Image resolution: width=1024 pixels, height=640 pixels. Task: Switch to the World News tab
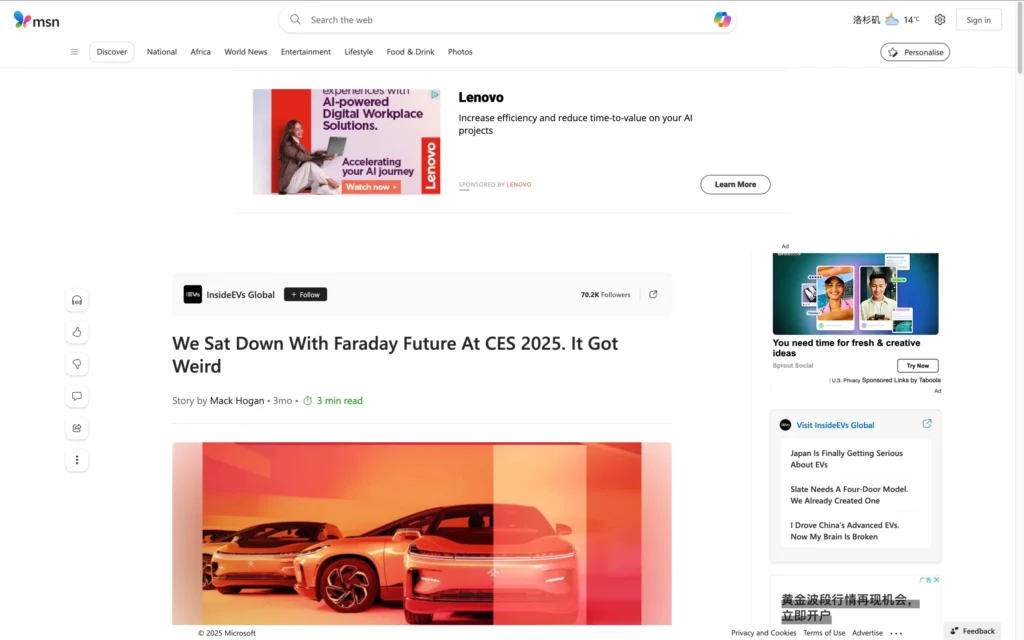click(x=245, y=52)
